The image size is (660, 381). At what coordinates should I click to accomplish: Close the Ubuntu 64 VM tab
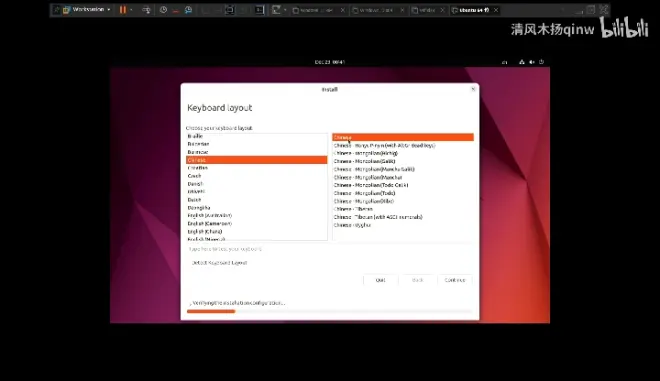point(496,10)
